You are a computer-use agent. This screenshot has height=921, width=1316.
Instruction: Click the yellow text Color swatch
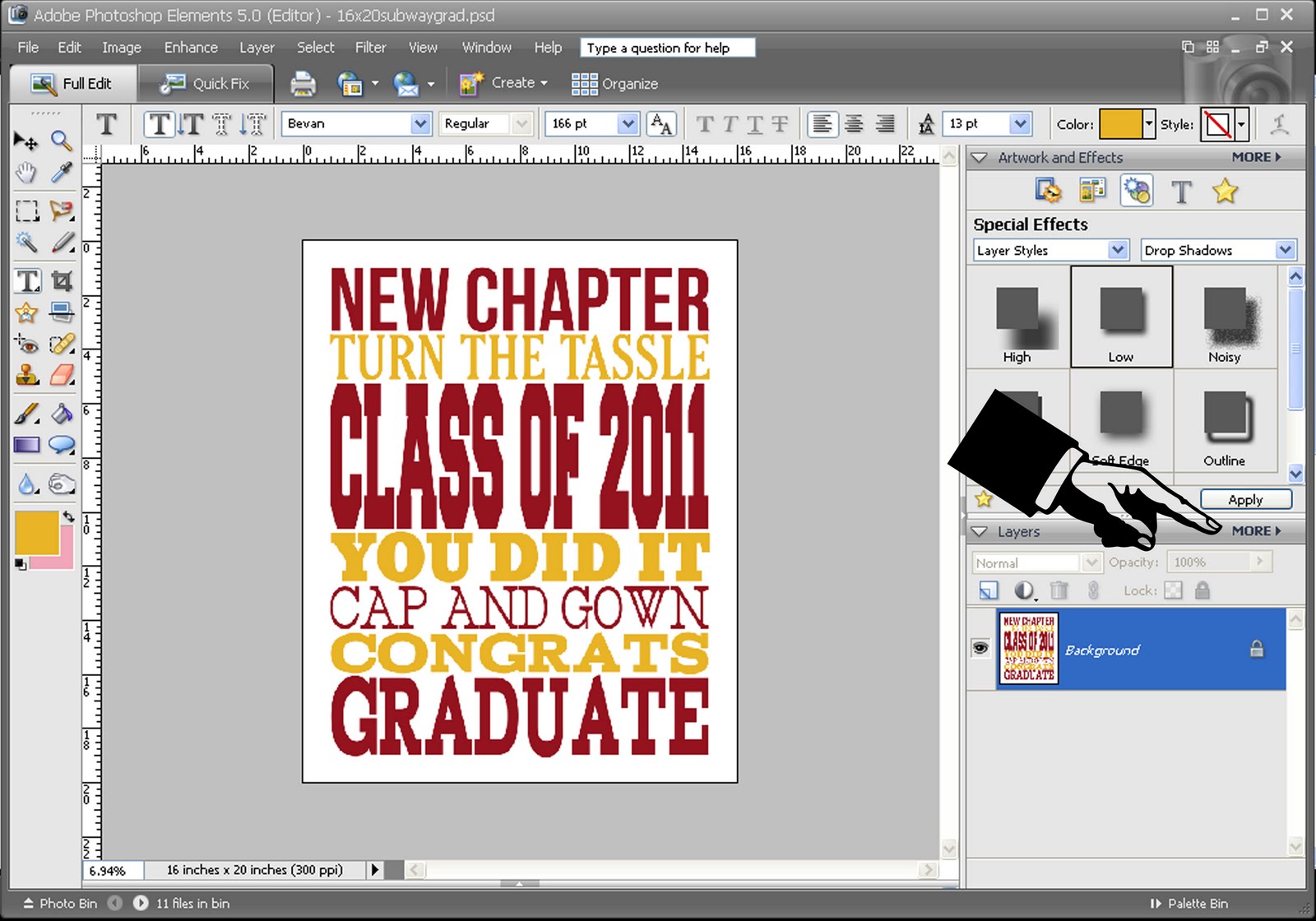pos(1120,124)
